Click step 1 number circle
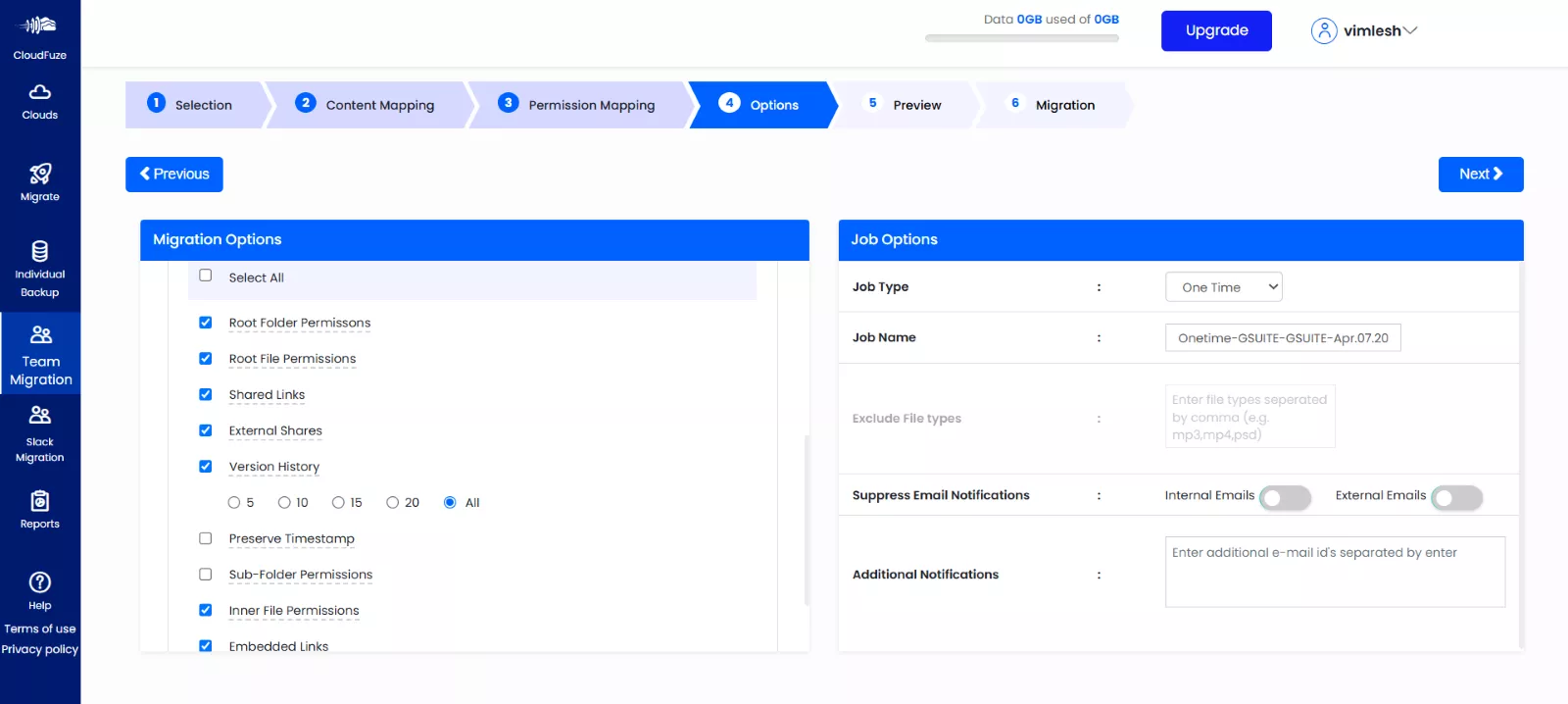This screenshot has width=1568, height=704. [157, 103]
